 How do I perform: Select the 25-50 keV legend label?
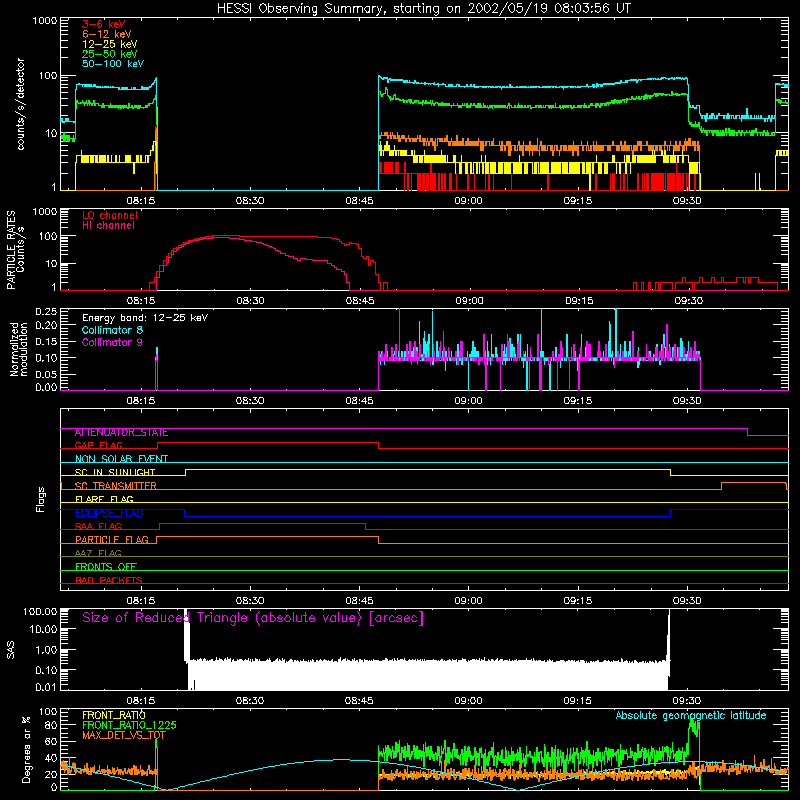point(110,54)
